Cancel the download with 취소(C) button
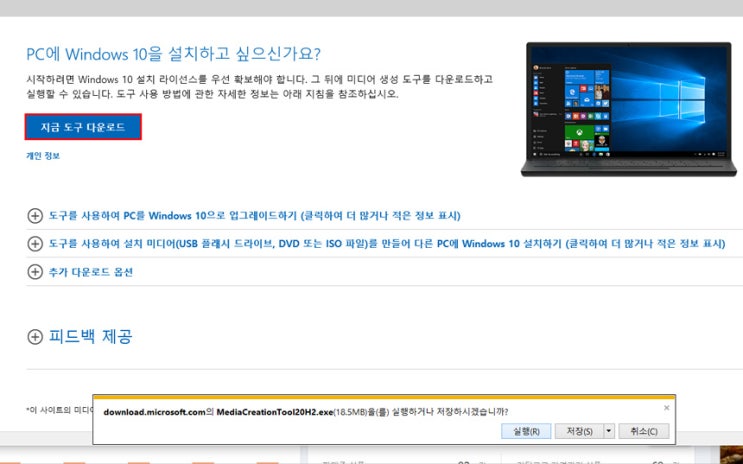The height and width of the screenshot is (464, 743). (x=644, y=431)
